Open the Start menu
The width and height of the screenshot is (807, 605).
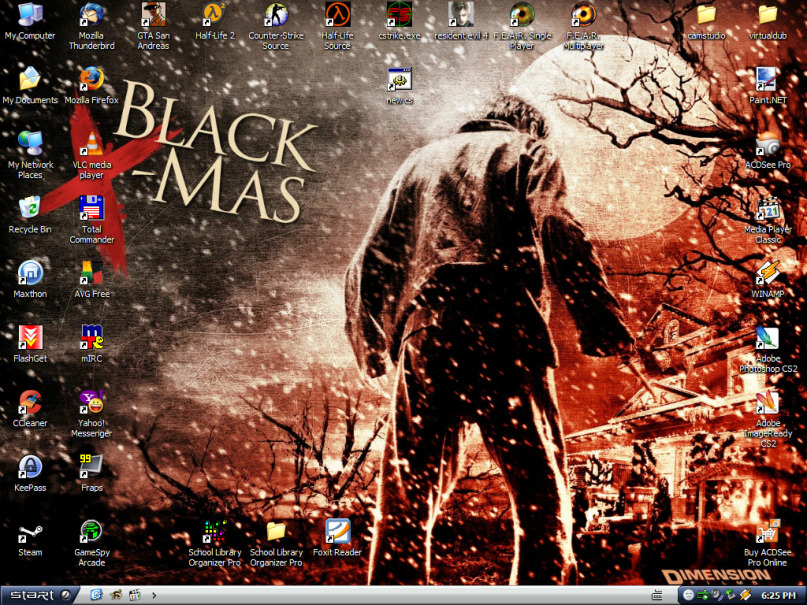[x=40, y=595]
